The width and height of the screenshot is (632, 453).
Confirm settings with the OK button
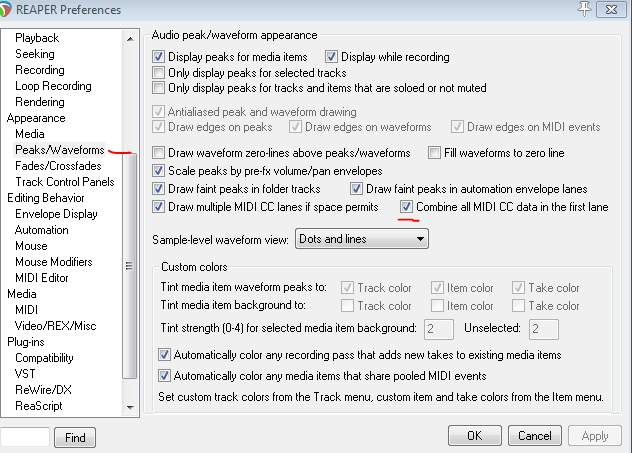(x=475, y=436)
